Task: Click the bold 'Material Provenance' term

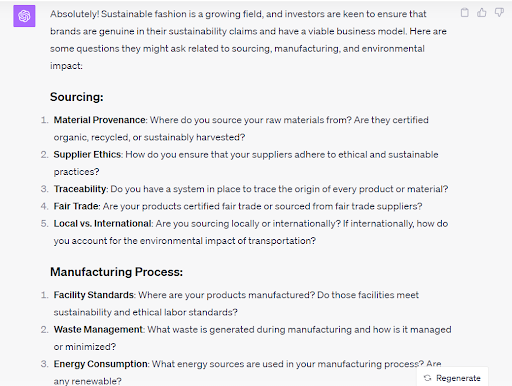Action: coord(100,120)
